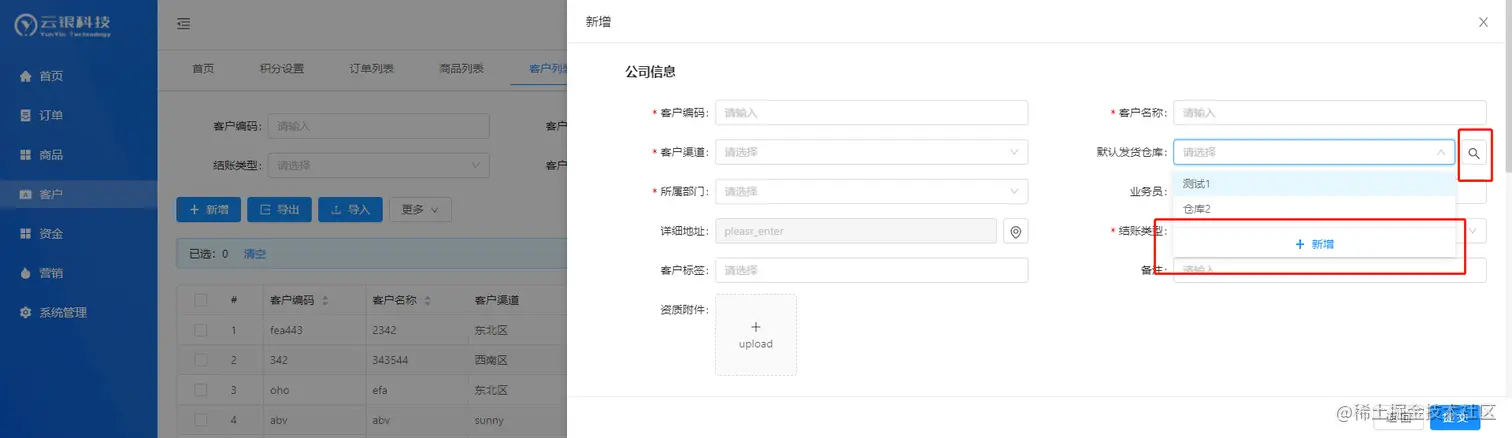Choose 仓库2 from the warehouse list
Image resolution: width=1512 pixels, height=438 pixels.
point(1314,209)
